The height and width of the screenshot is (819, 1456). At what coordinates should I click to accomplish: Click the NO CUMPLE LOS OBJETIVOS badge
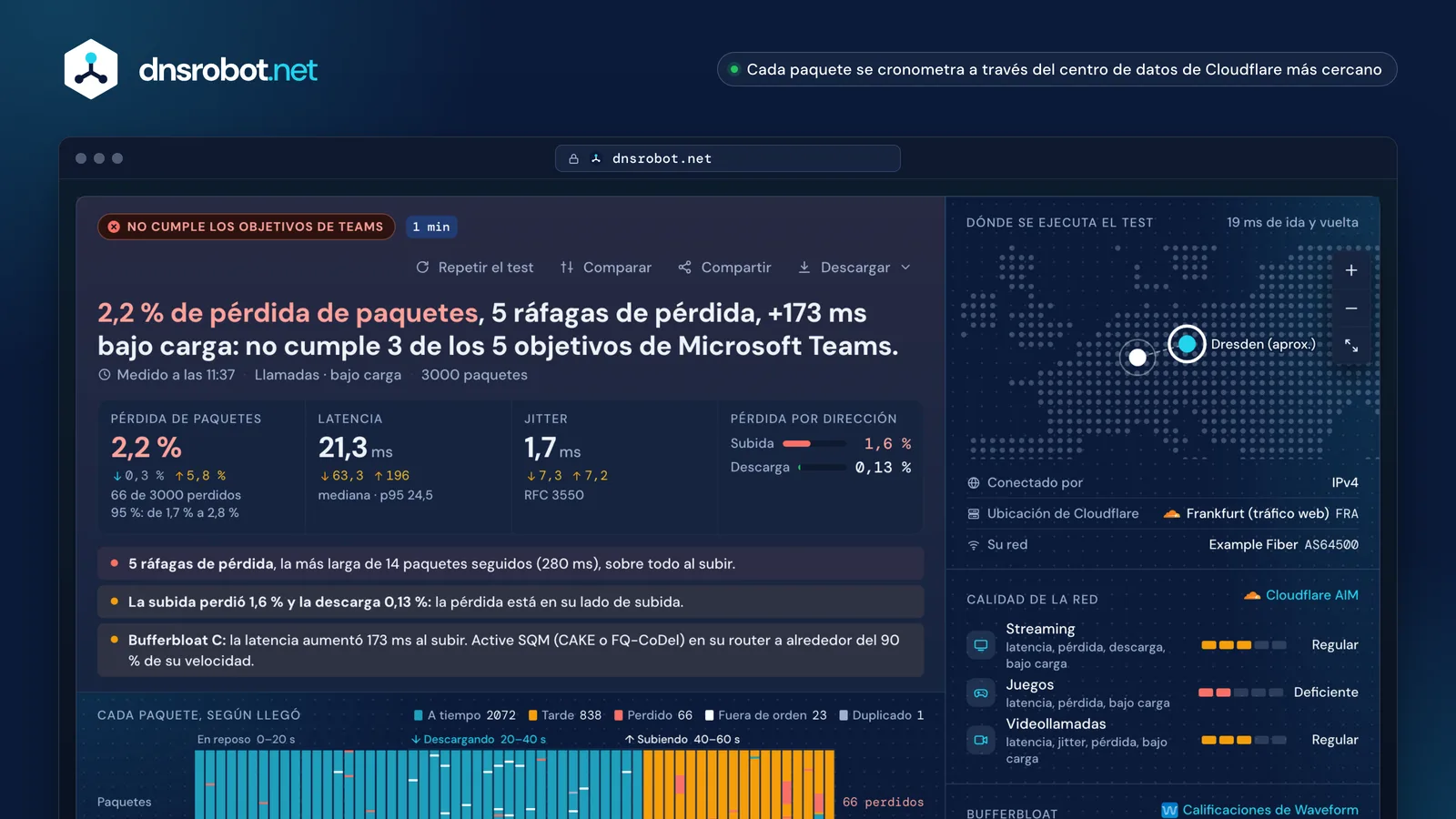[247, 227]
